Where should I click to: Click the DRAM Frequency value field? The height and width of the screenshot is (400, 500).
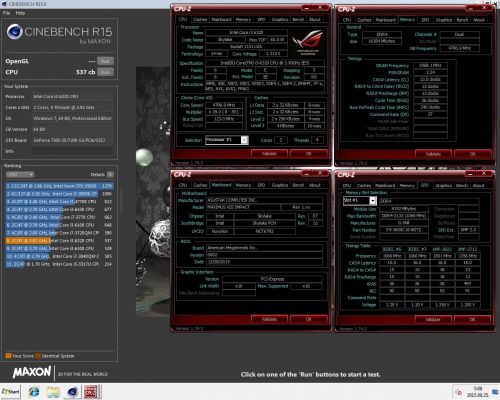(x=430, y=65)
